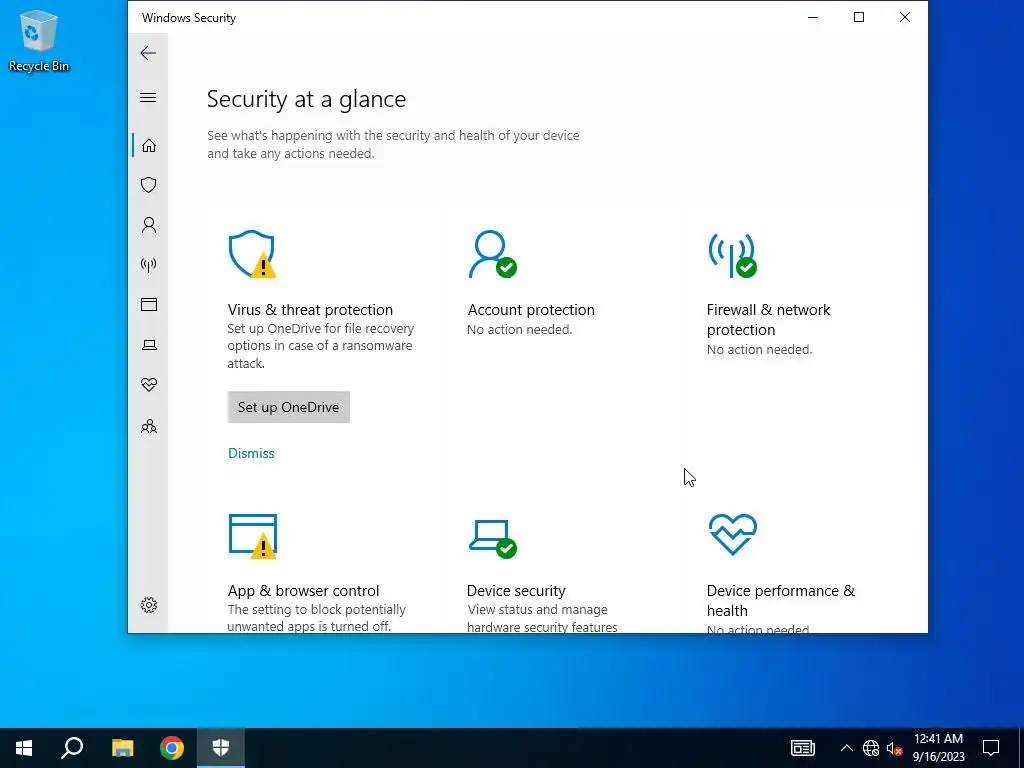The image size is (1024, 768).
Task: Click "View status and manage hardware security features"
Action: coord(542,618)
